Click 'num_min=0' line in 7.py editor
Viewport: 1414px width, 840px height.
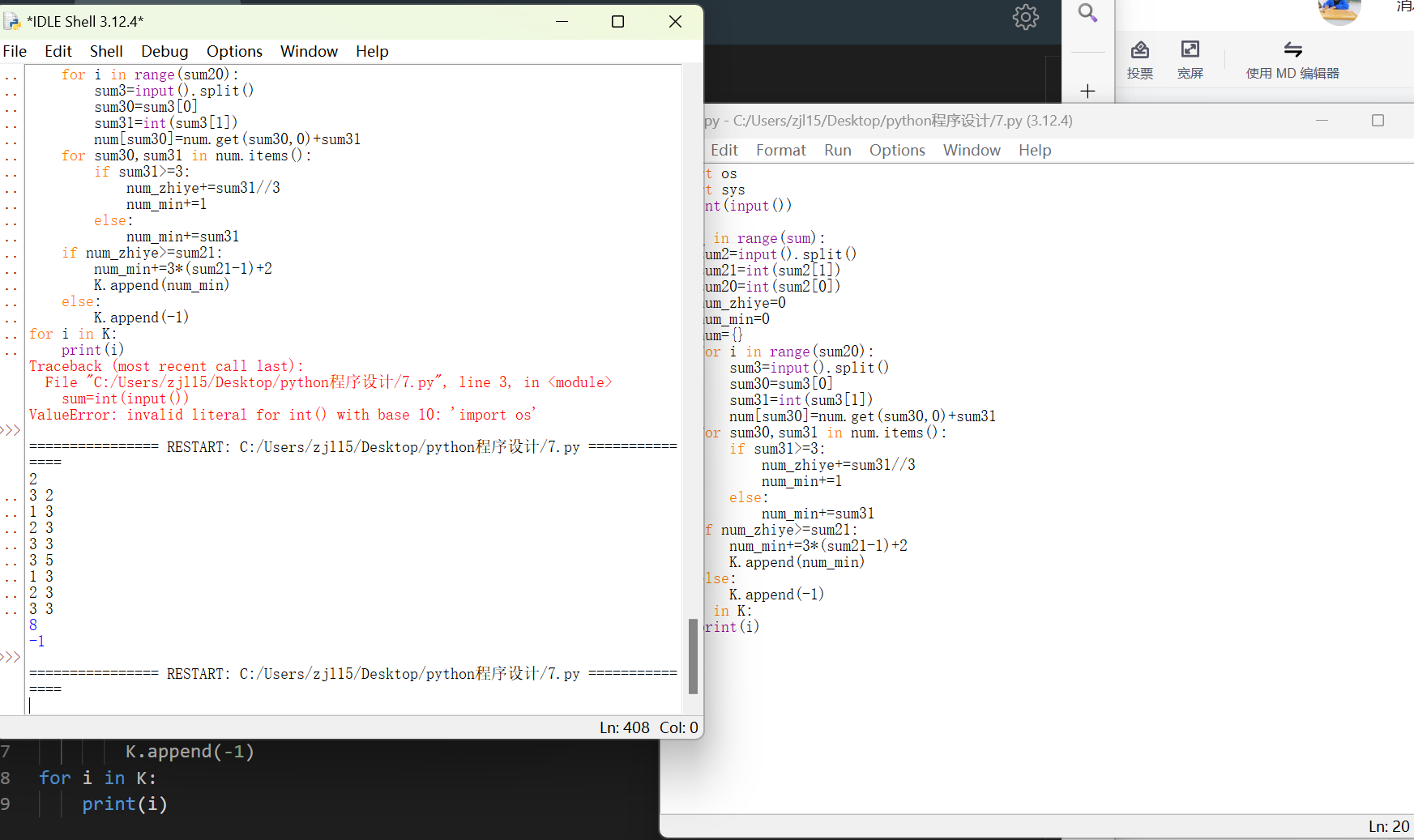click(737, 319)
